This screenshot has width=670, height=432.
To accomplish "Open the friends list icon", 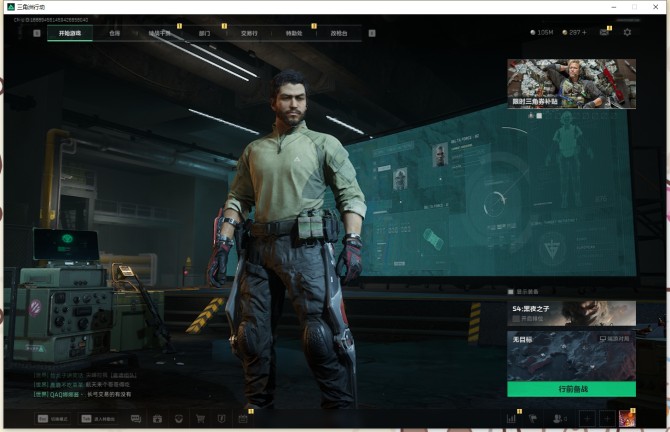I will pyautogui.click(x=560, y=419).
